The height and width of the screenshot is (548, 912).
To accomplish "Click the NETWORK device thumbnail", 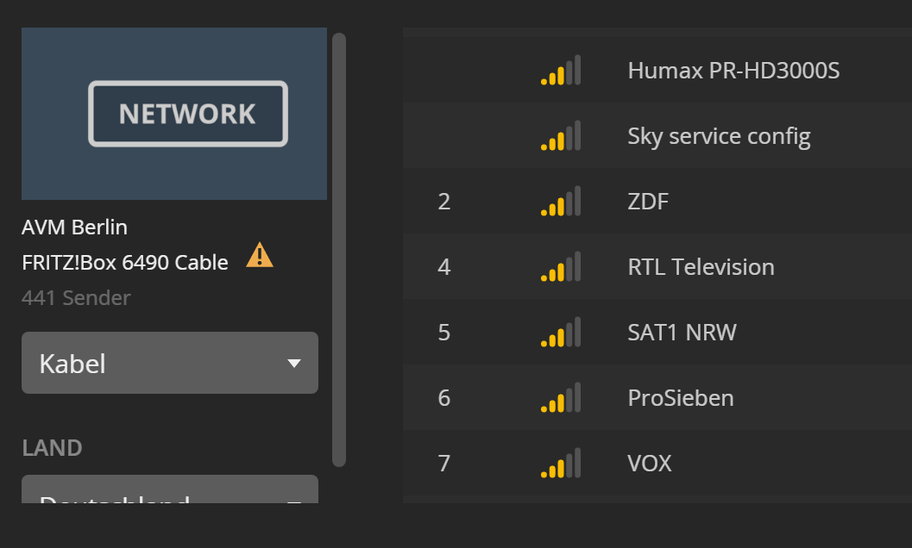I will click(174, 113).
